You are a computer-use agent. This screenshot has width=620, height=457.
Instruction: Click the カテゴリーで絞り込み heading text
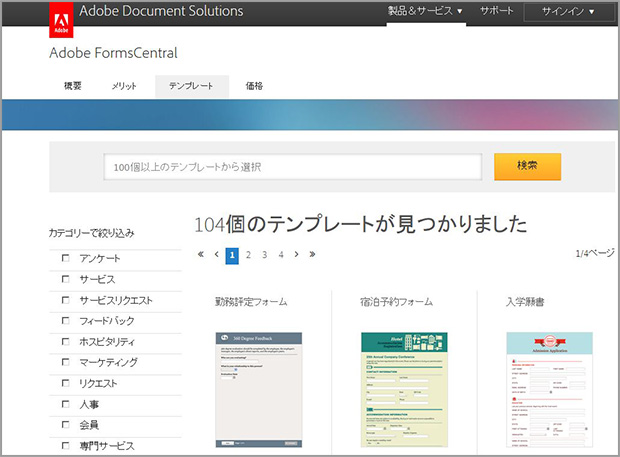click(92, 233)
